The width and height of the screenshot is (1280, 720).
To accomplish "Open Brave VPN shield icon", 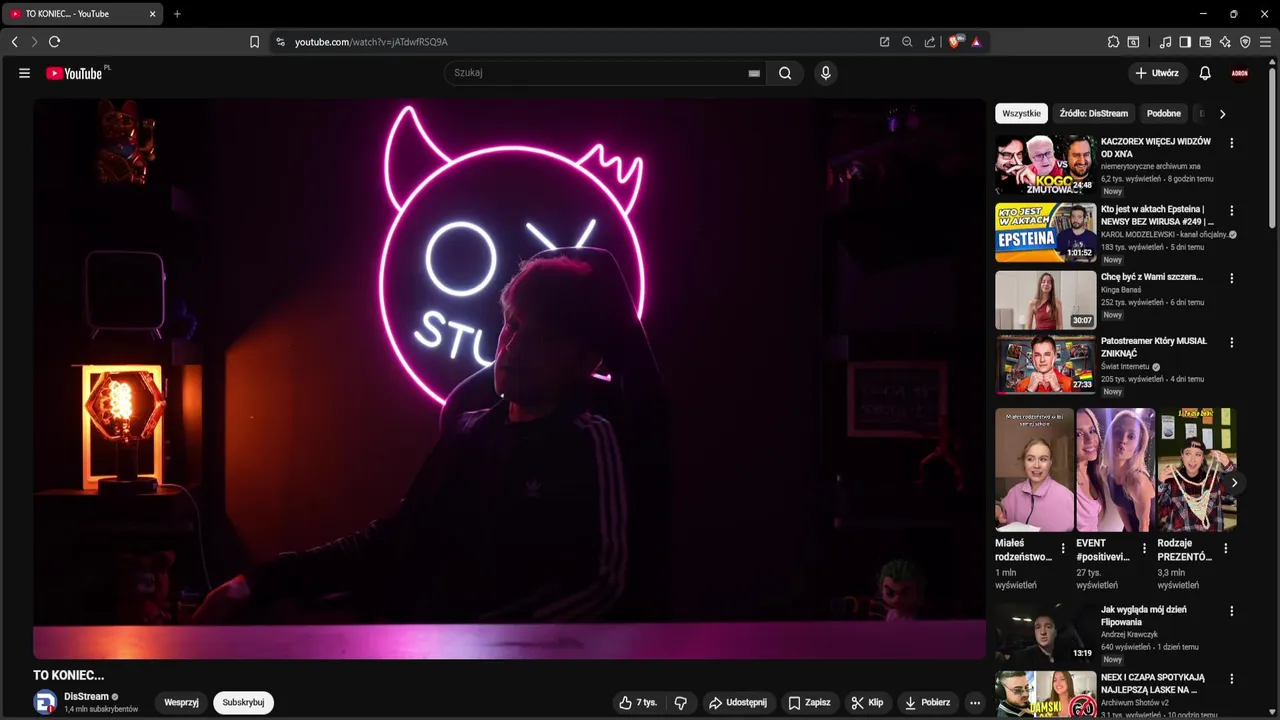I will click(1245, 42).
